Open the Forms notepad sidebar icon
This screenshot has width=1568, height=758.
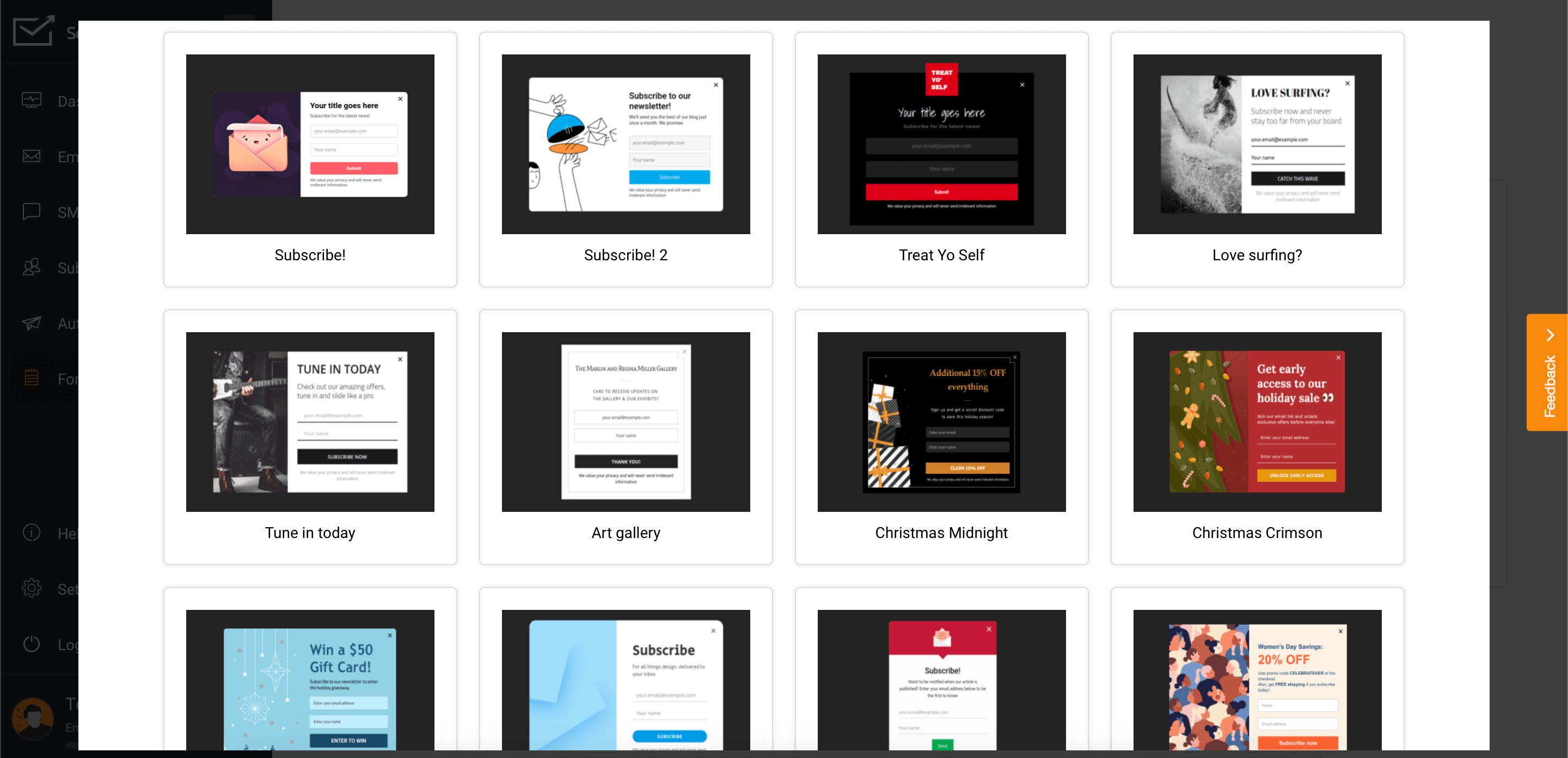pos(32,378)
